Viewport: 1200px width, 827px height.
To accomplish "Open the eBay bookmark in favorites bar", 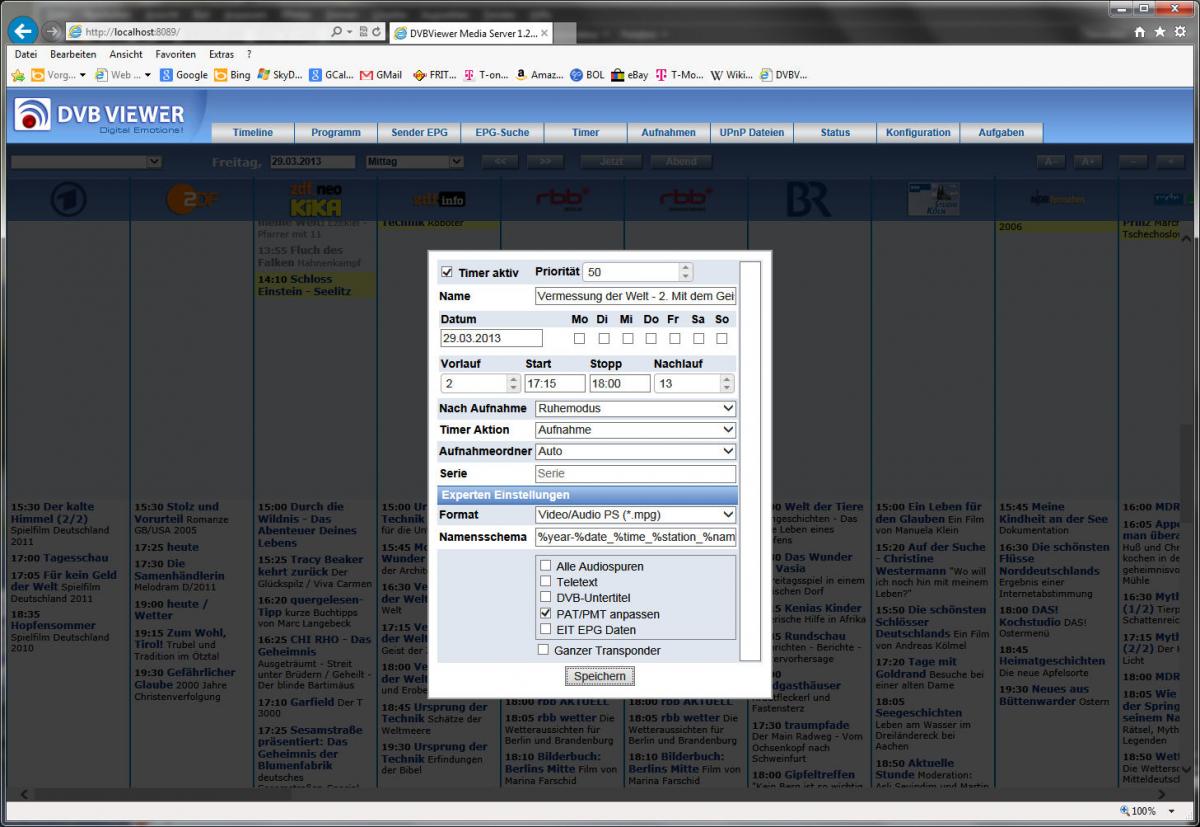I will [630, 75].
